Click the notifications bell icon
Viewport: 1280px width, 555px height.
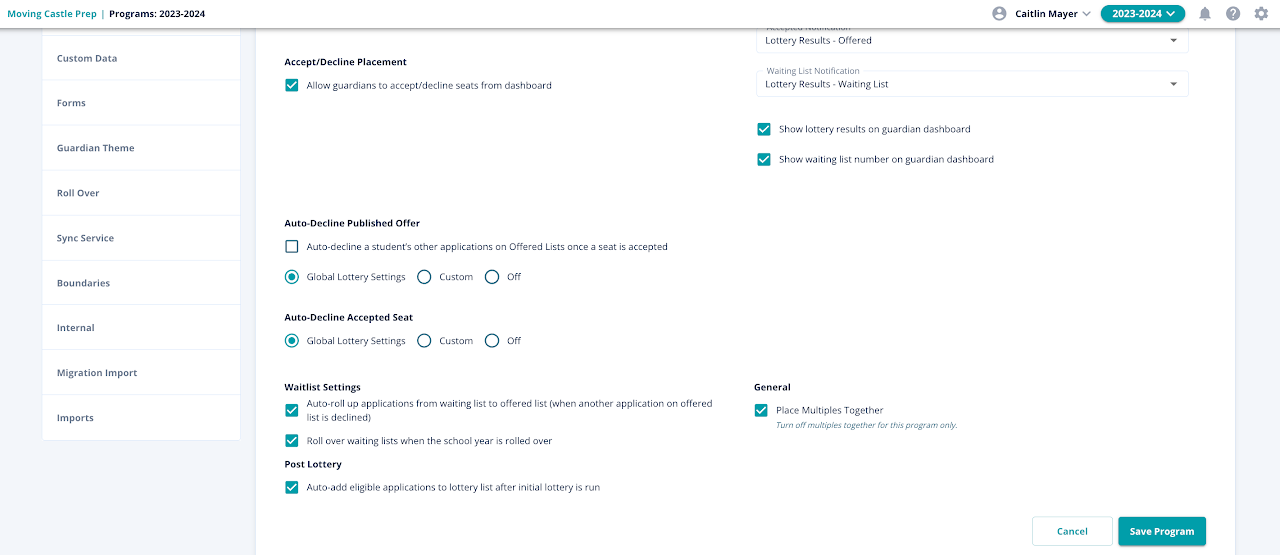click(x=1205, y=14)
